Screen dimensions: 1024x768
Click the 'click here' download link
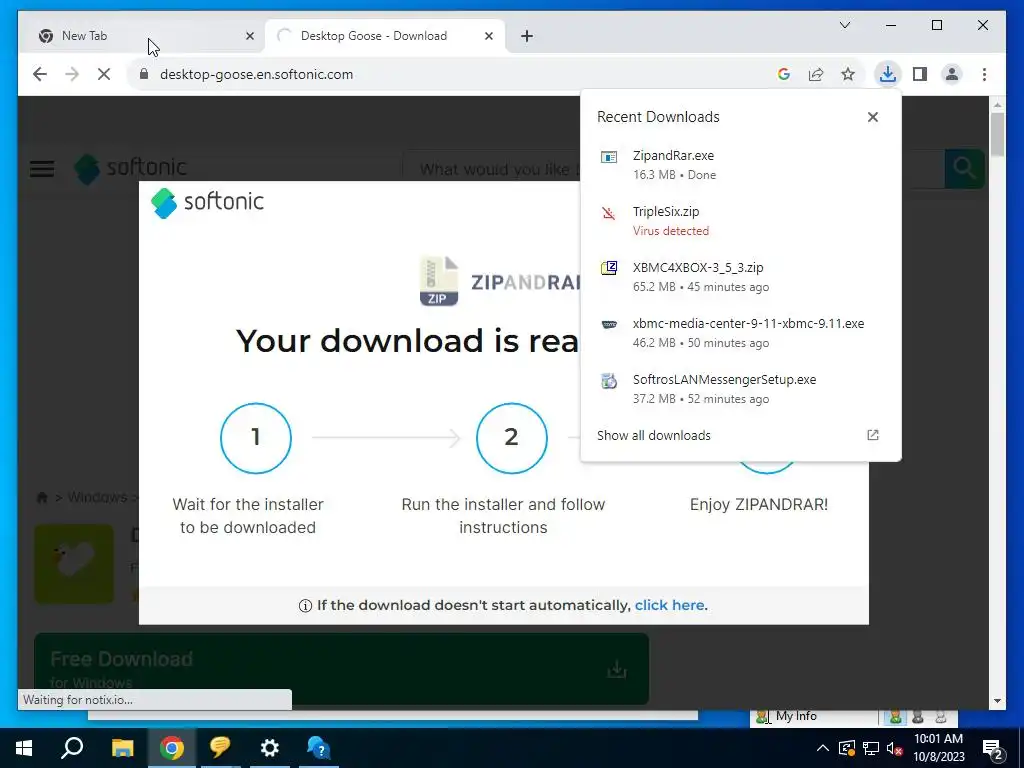point(669,605)
